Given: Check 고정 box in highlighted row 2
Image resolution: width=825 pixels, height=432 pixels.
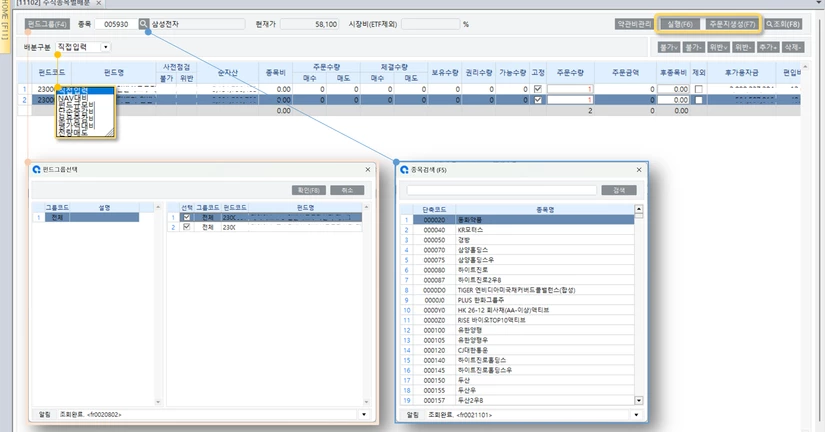Looking at the screenshot, I should [538, 99].
